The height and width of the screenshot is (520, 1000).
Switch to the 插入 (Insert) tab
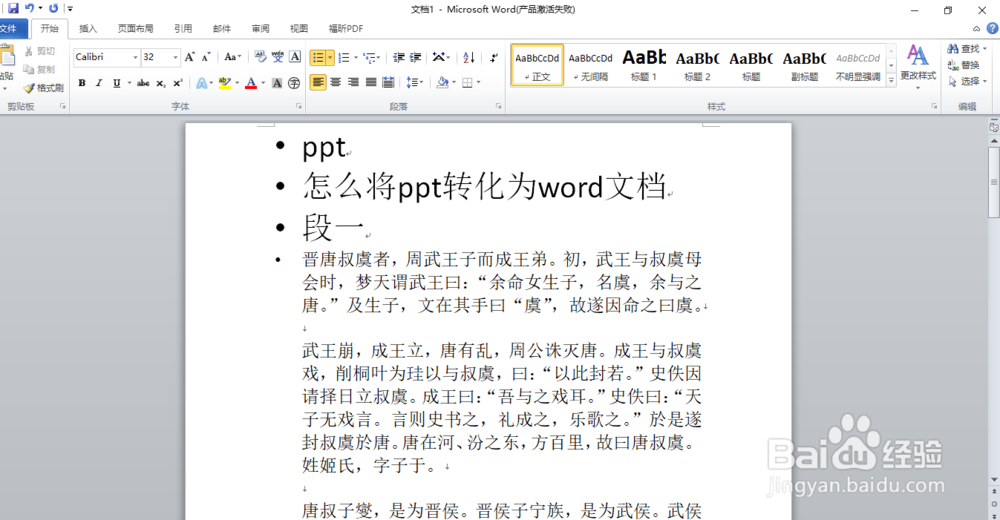(88, 29)
